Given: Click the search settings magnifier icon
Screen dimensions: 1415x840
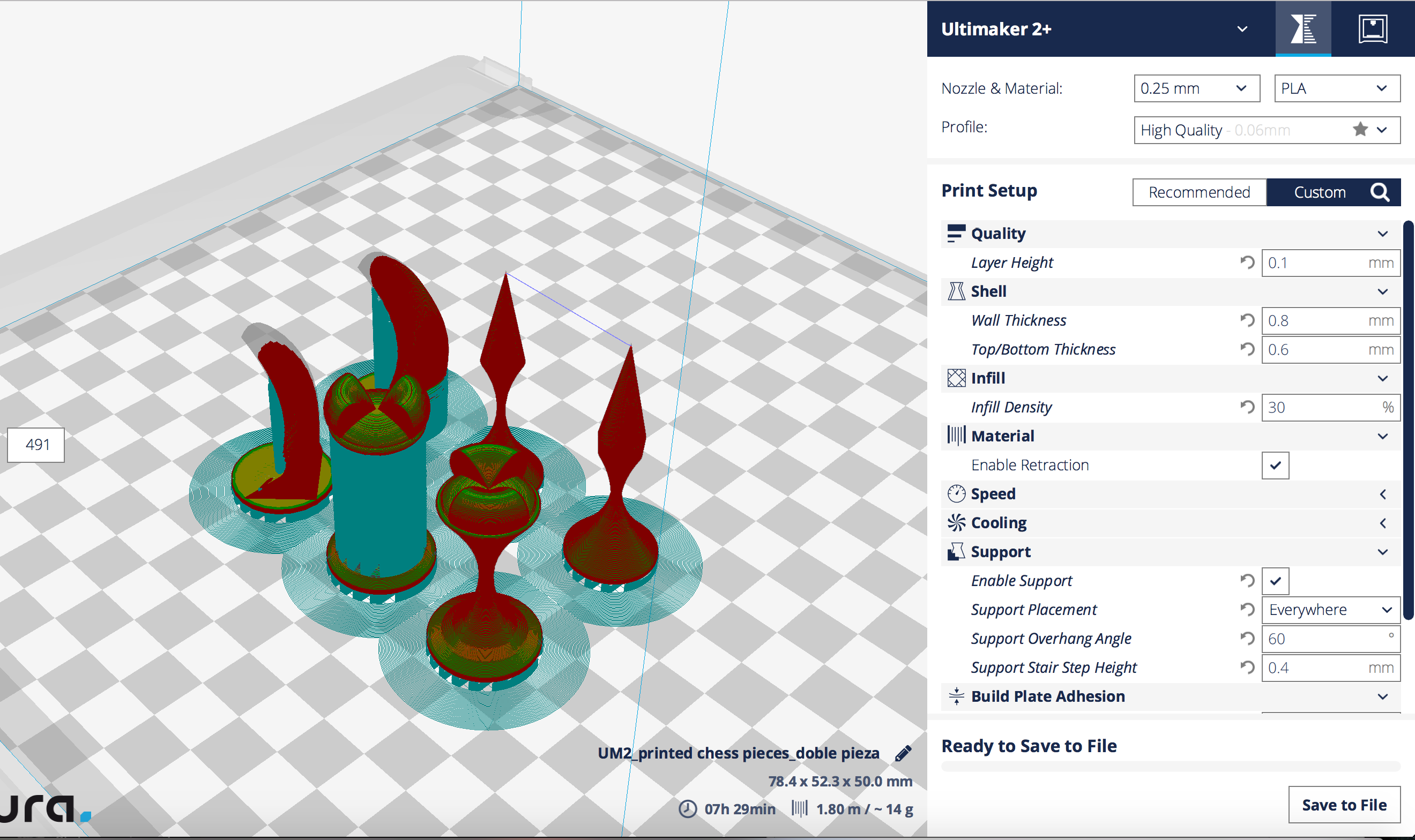Looking at the screenshot, I should (x=1379, y=192).
